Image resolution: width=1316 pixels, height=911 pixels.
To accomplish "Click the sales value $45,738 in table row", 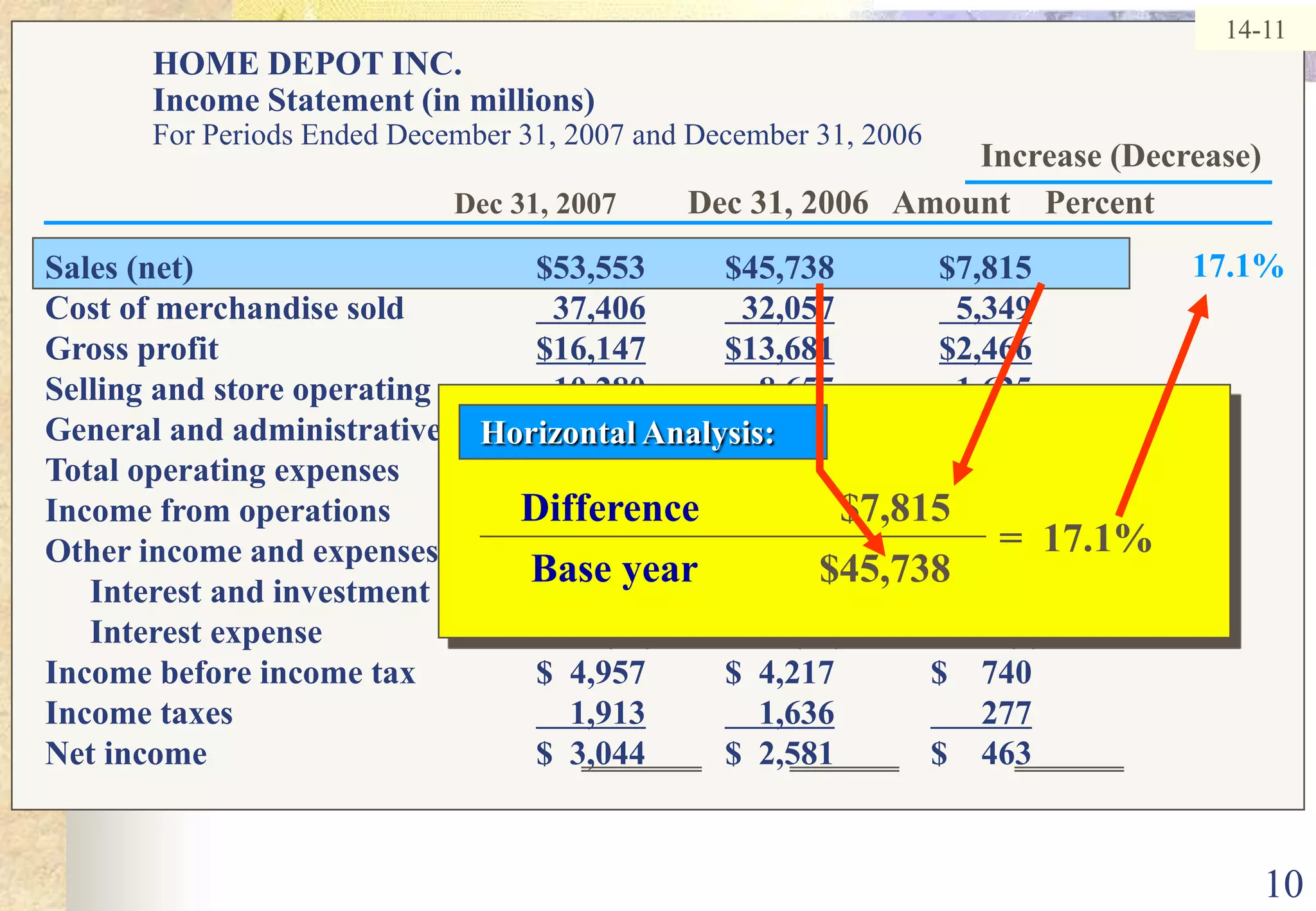I will pos(779,267).
